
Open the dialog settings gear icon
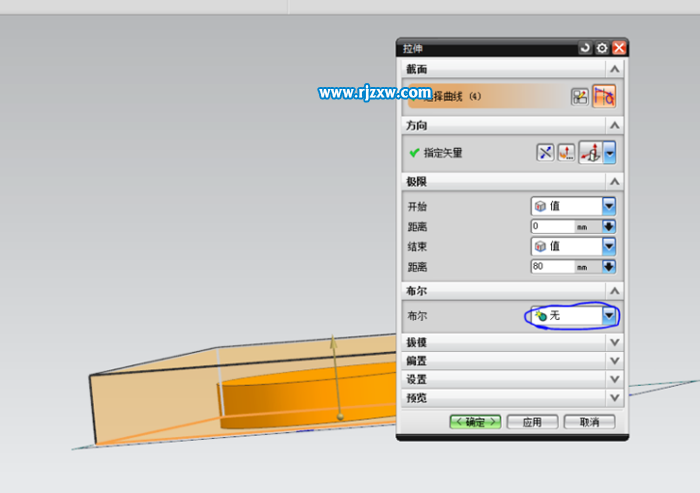coord(602,48)
